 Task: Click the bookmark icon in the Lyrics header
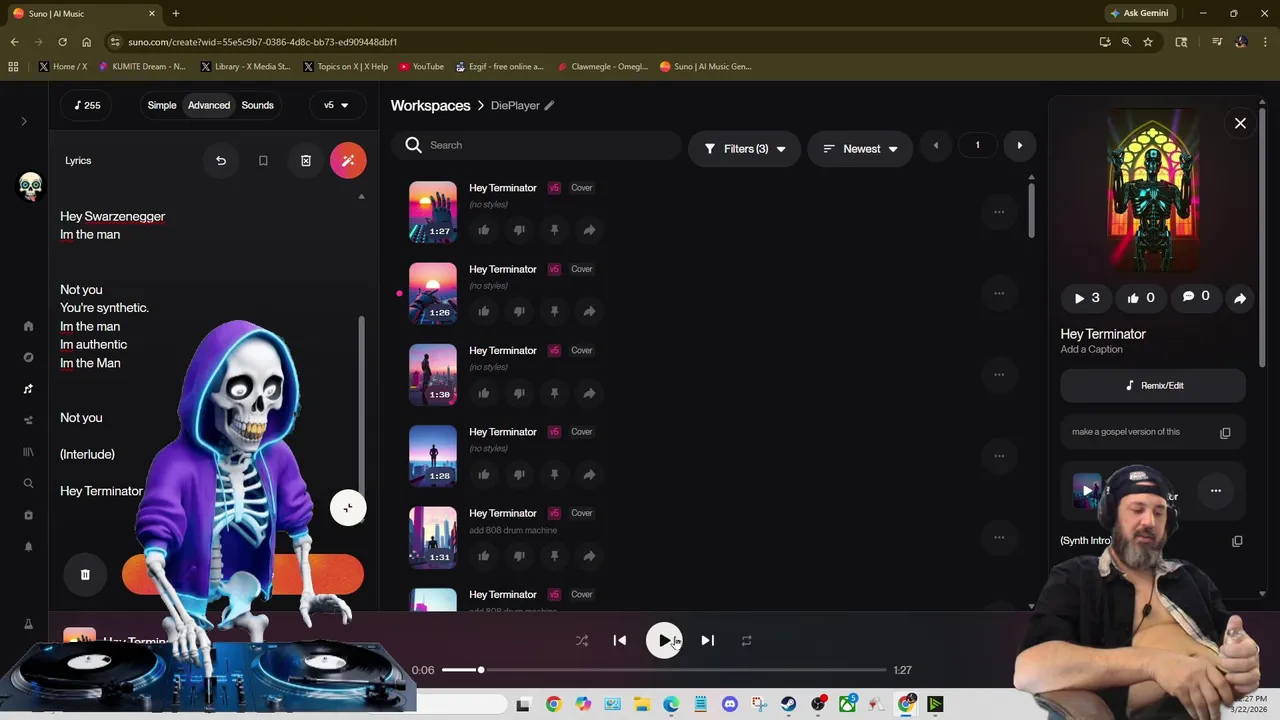263,160
